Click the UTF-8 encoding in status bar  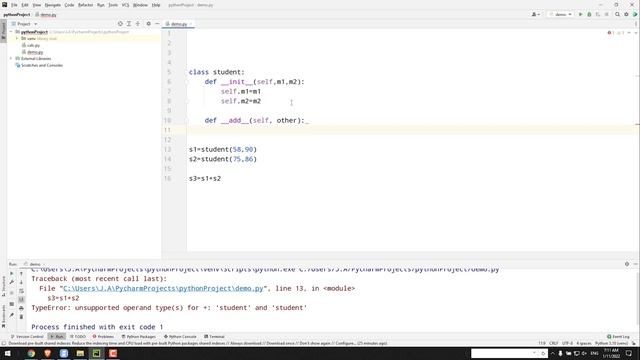pos(567,343)
